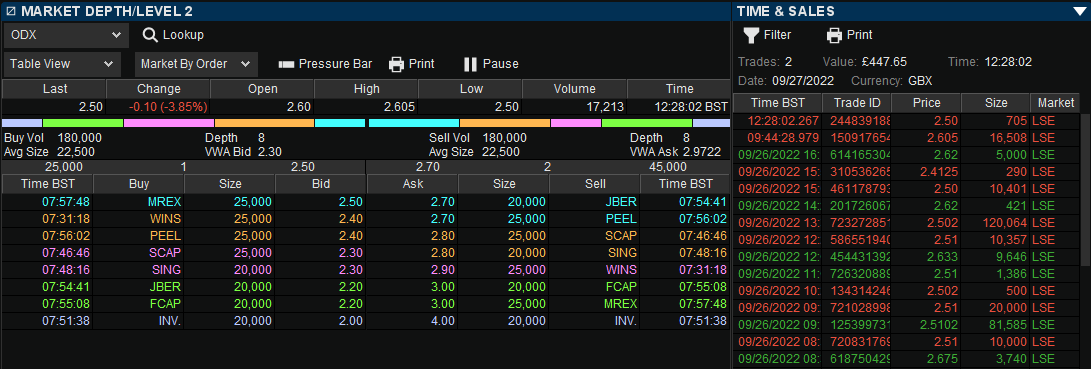
Task: Select the SING buy order
Action: coord(183,270)
